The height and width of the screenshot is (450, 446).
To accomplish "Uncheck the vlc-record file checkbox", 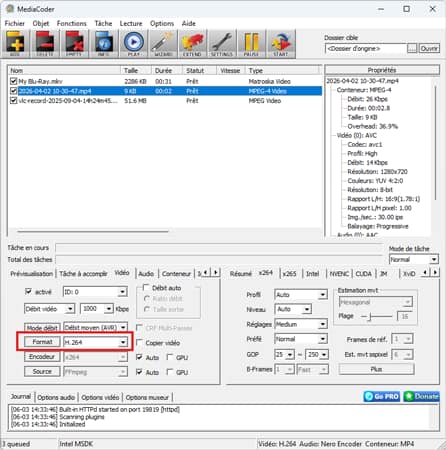I will [13, 100].
